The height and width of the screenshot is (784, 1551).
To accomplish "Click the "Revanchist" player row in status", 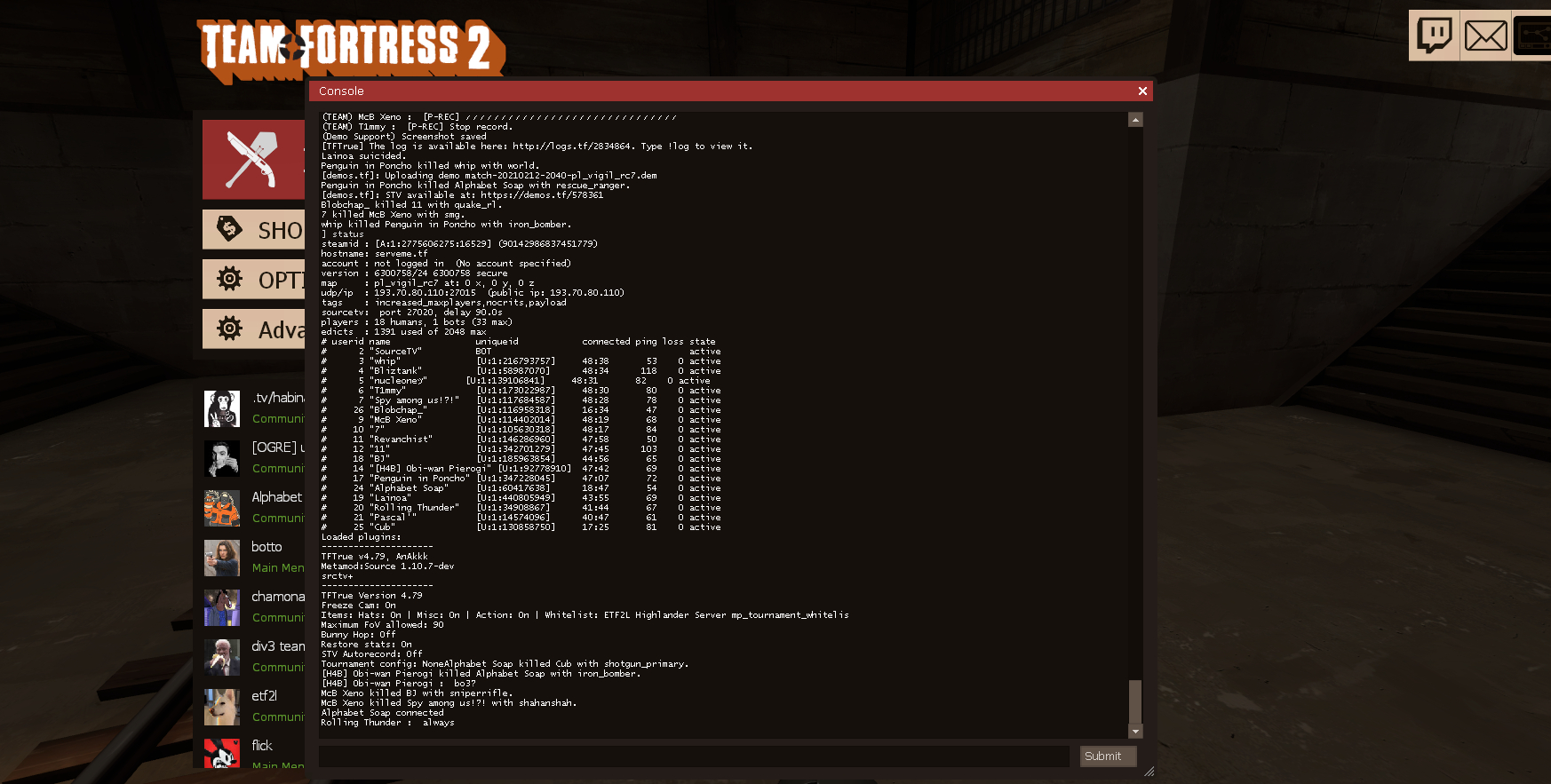I will pos(521,440).
